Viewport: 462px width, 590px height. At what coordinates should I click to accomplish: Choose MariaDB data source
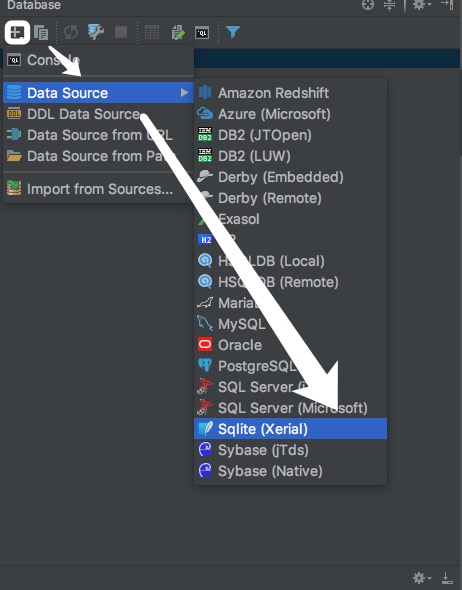[290, 303]
